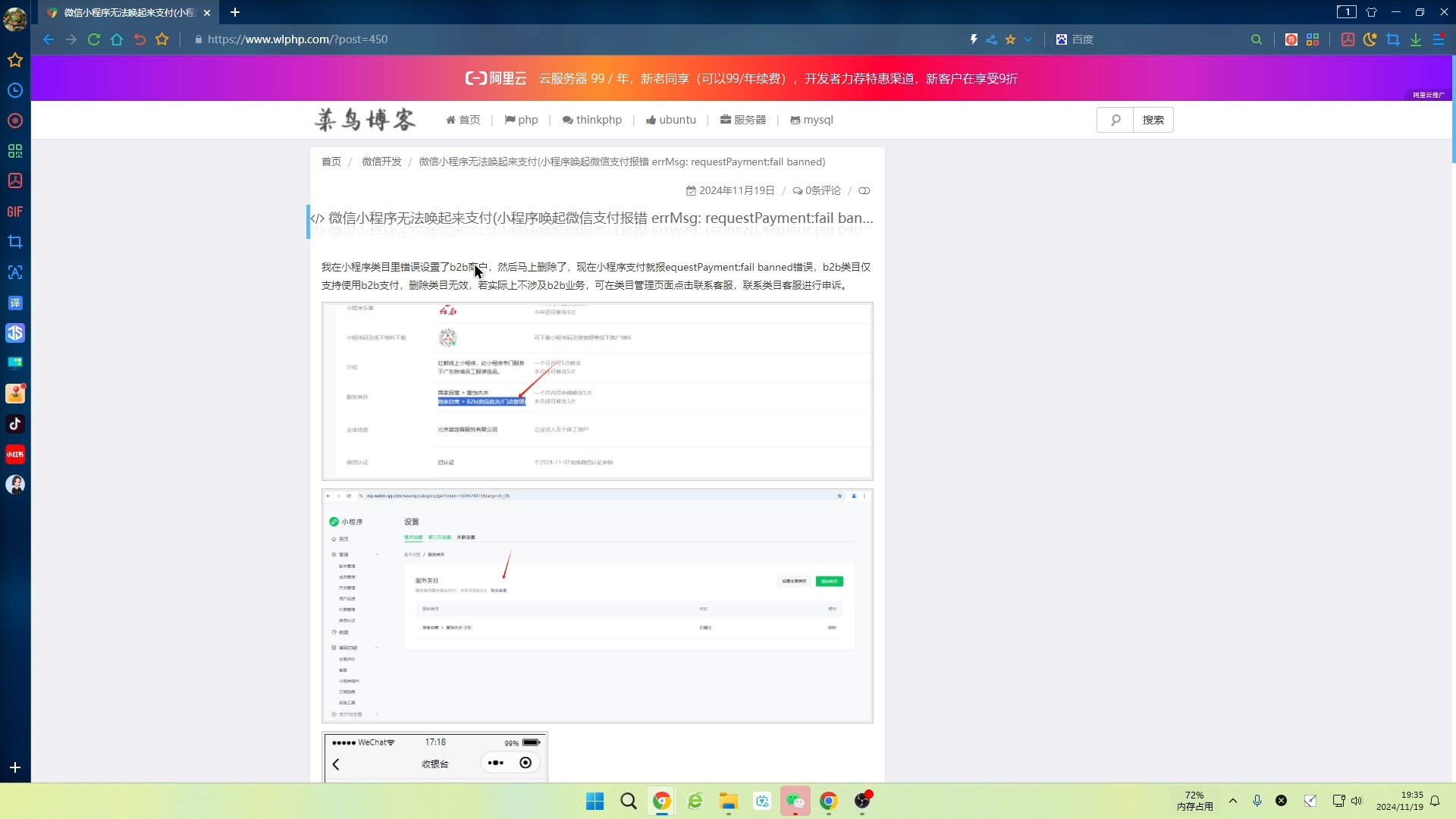Open the GIF recorder in sidebar
Image resolution: width=1456 pixels, height=819 pixels.
15,212
